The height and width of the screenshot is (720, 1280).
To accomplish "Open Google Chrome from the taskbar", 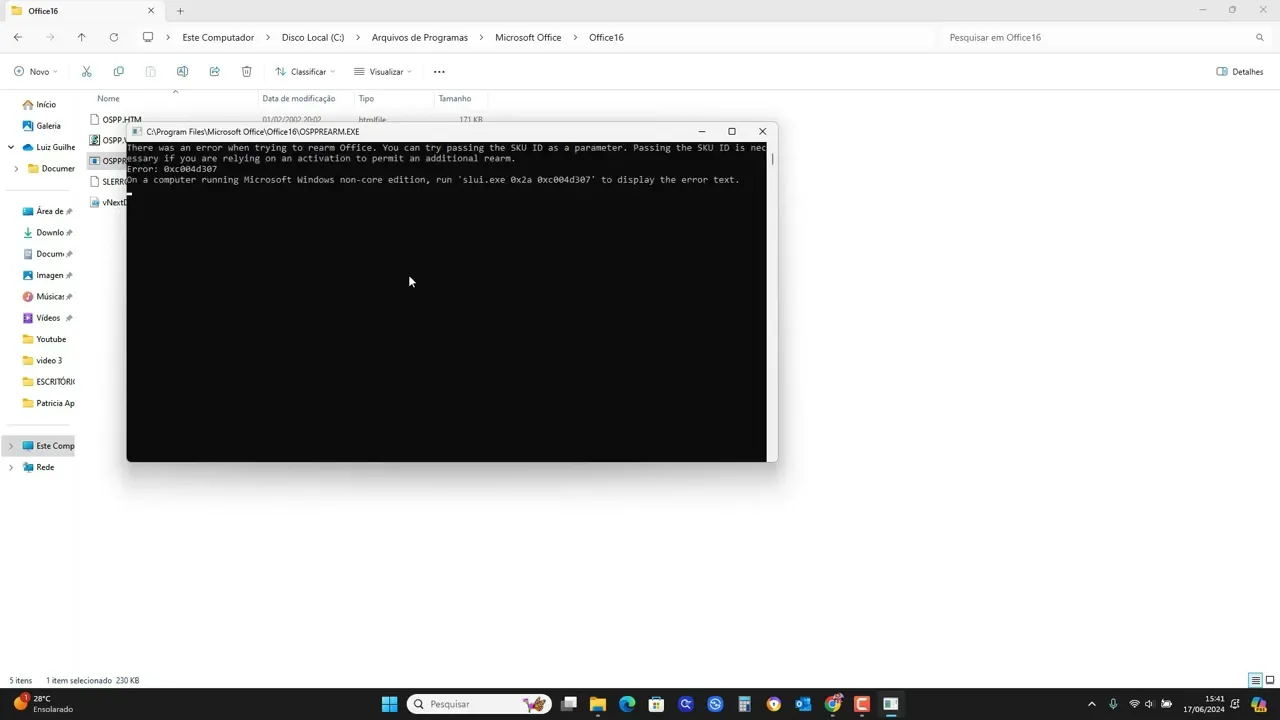I will coord(832,704).
